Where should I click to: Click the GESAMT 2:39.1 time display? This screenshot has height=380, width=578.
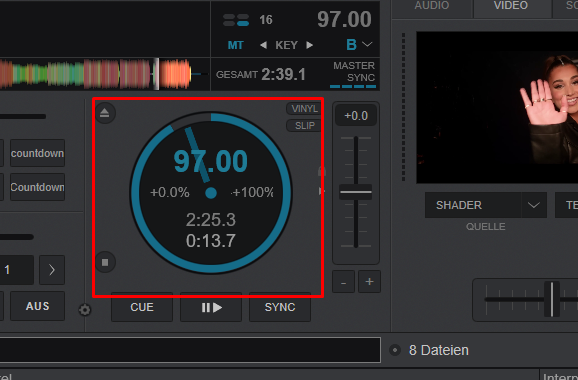(261, 74)
